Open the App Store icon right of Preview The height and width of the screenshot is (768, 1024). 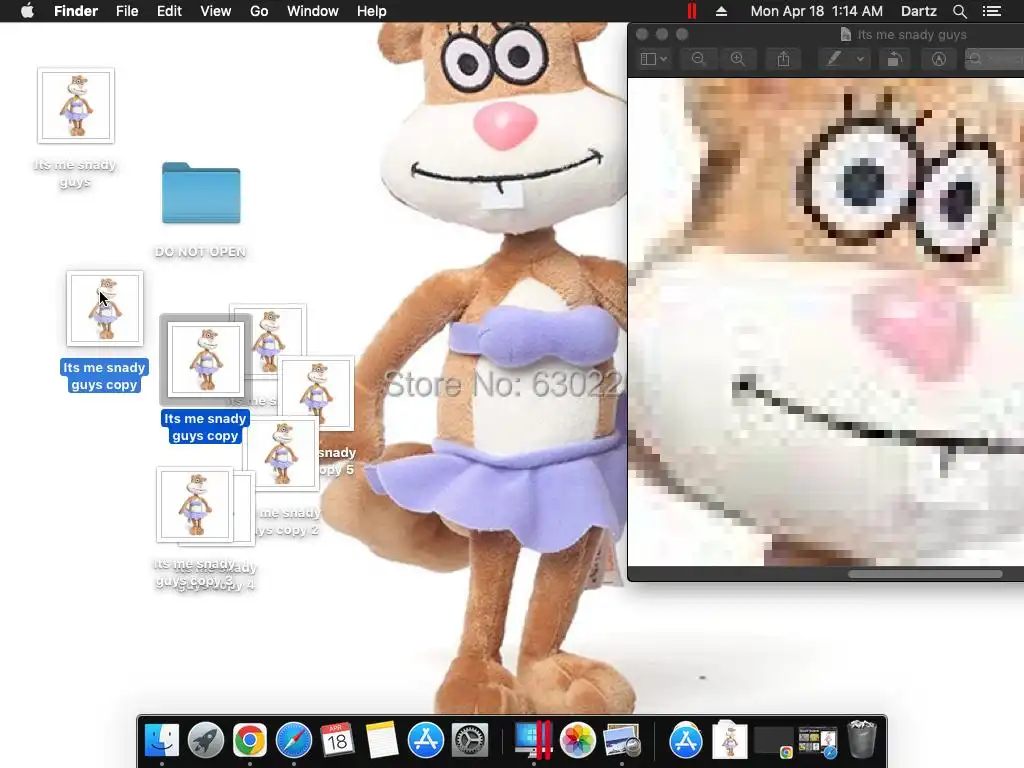tap(685, 740)
